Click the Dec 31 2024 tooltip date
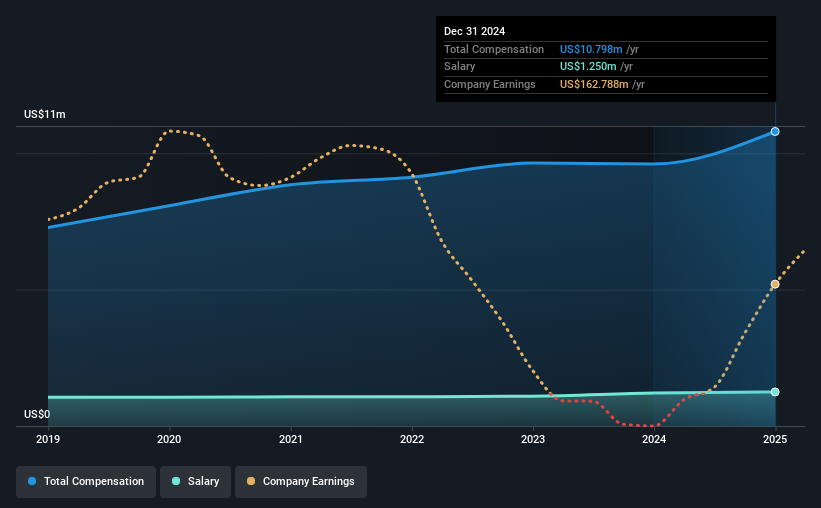This screenshot has width=821, height=508. [474, 31]
